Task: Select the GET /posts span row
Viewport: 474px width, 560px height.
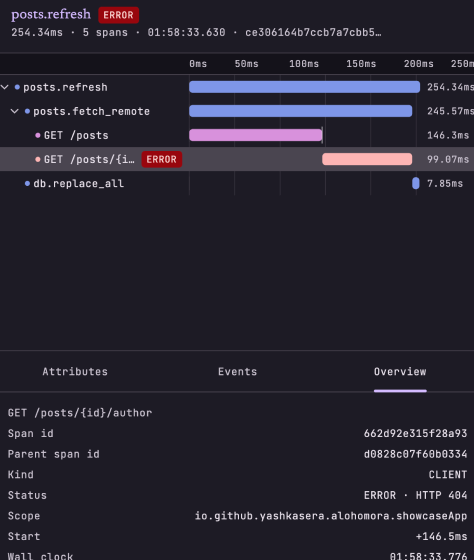Action: coord(237,135)
